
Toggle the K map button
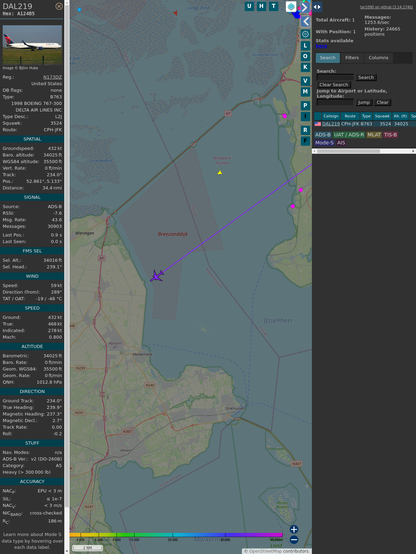coord(305,67)
